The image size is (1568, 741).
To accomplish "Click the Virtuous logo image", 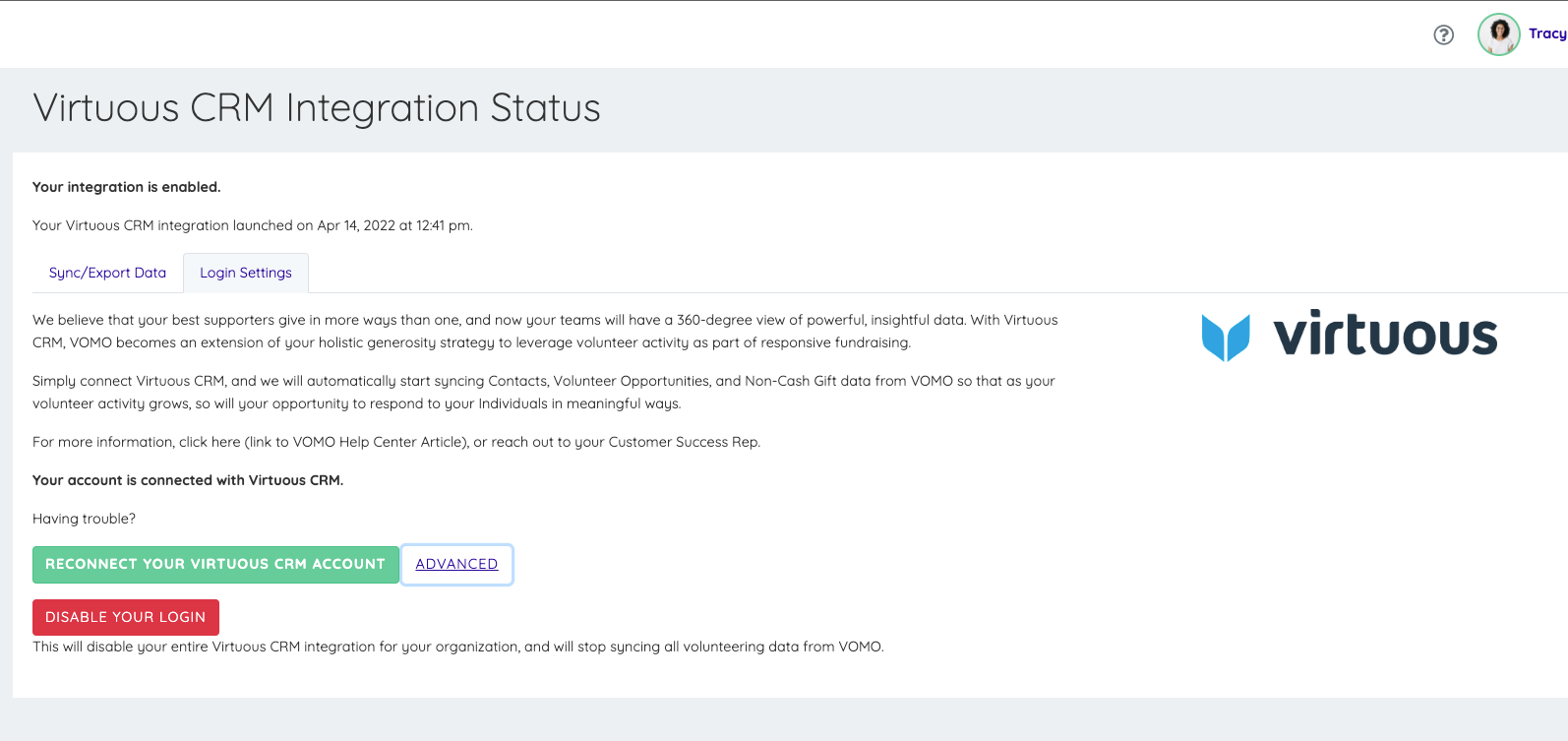I will point(1349,336).
